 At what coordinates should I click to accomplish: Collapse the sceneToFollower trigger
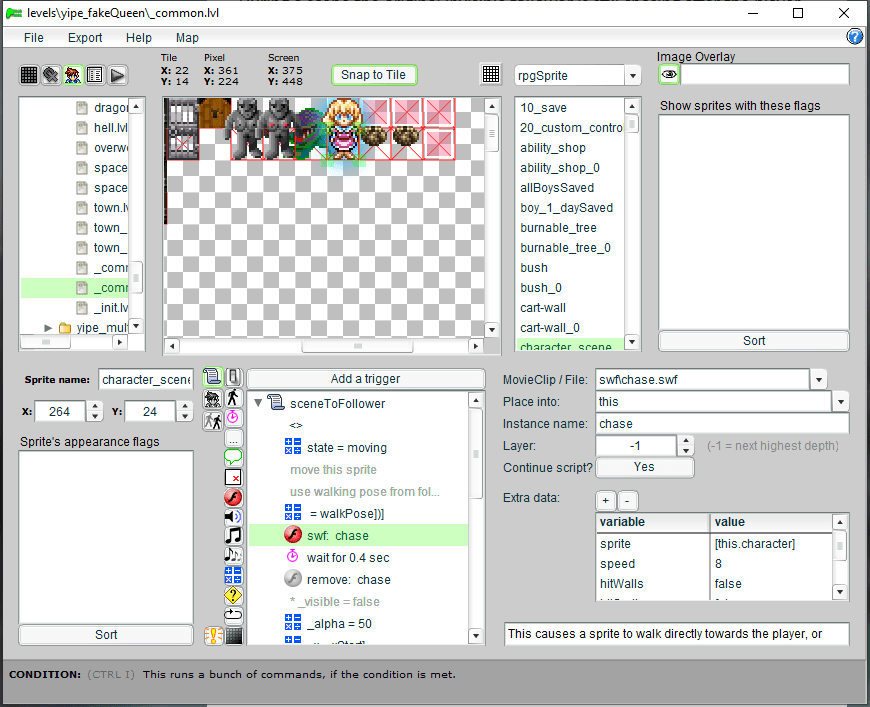(x=259, y=404)
